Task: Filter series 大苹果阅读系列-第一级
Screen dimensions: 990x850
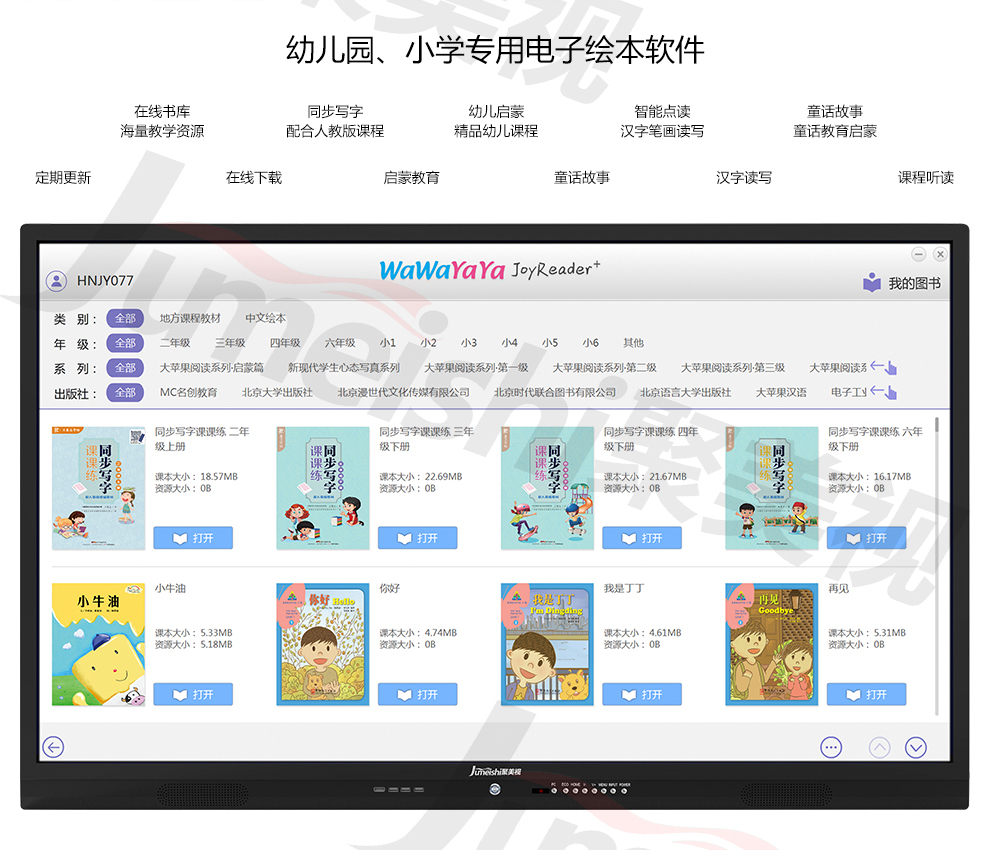Action: coord(476,368)
